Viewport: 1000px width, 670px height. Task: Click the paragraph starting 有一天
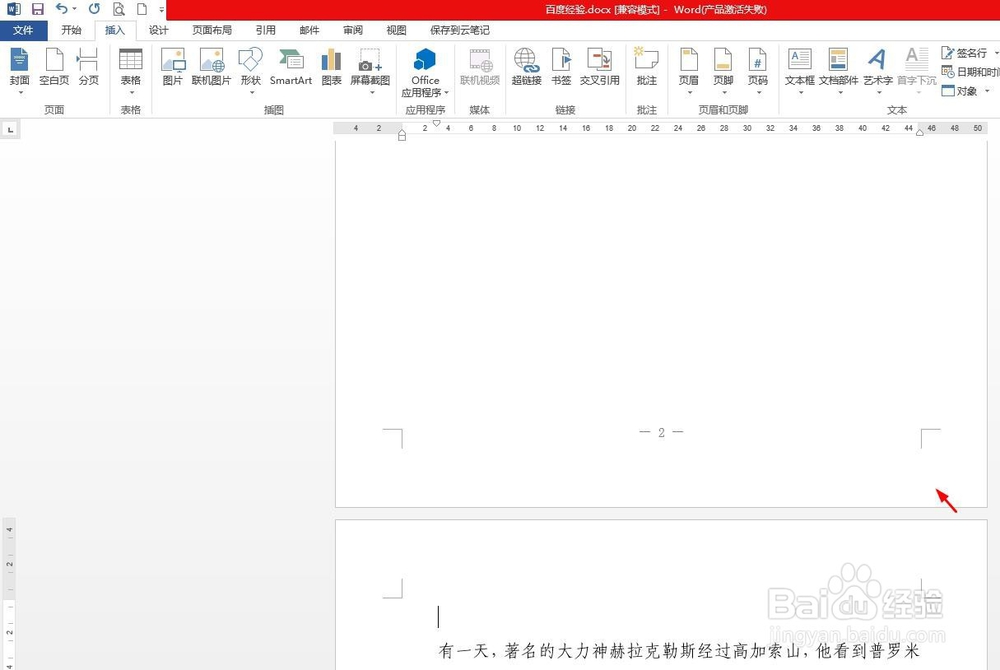[x=679, y=650]
